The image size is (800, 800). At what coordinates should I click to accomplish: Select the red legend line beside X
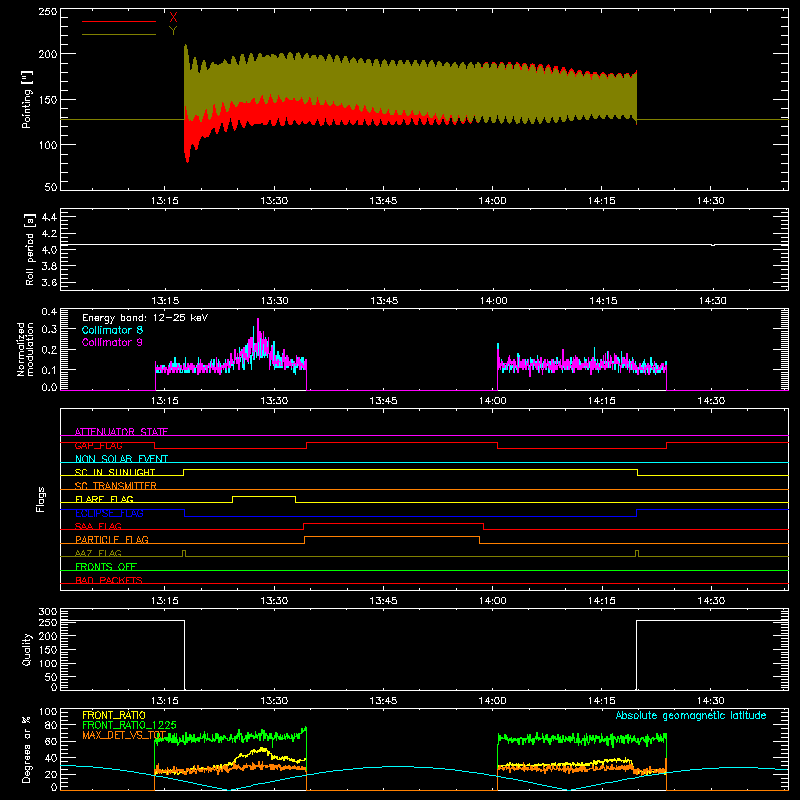click(x=119, y=21)
